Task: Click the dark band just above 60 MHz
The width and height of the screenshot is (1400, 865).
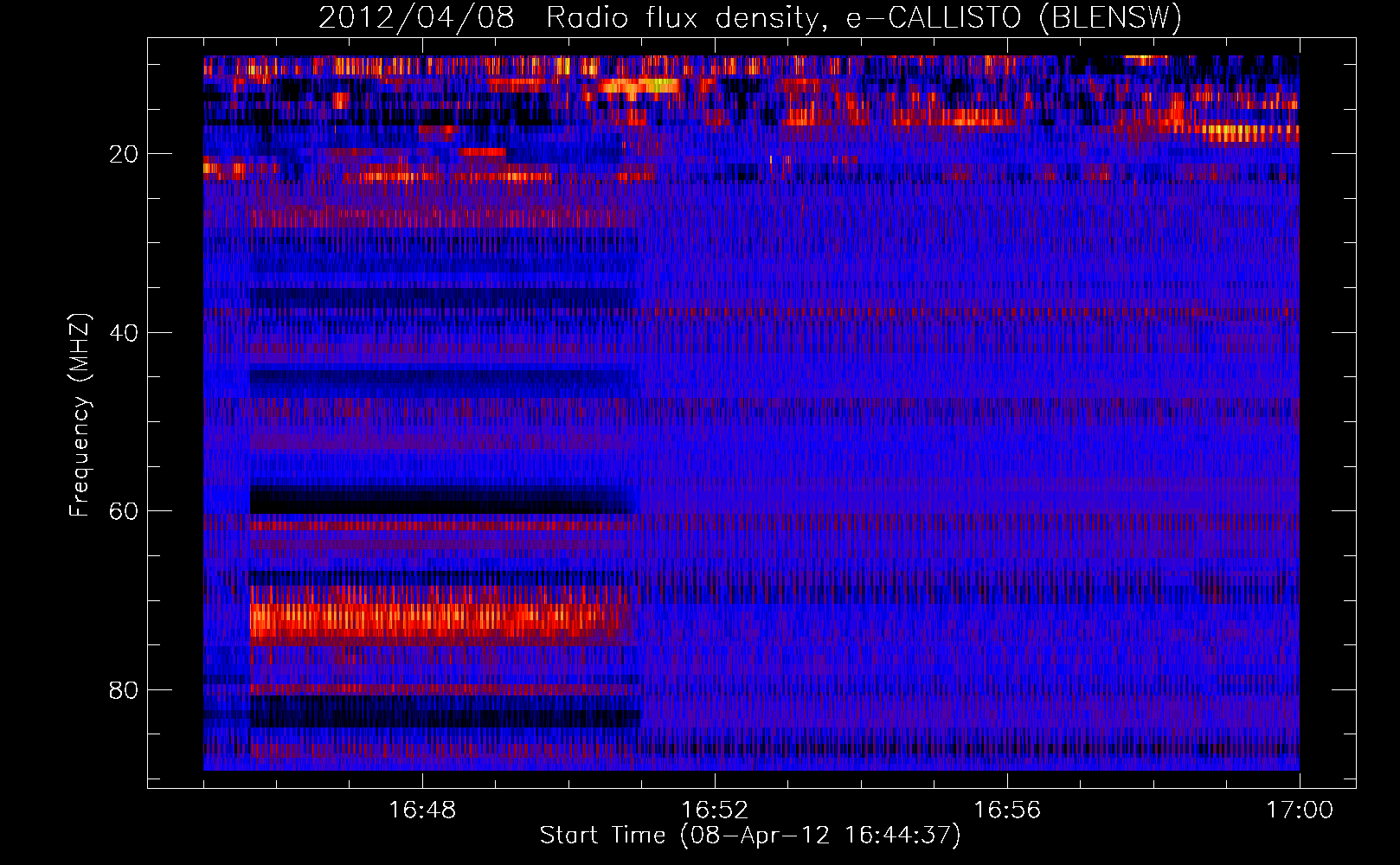Action: (x=443, y=500)
